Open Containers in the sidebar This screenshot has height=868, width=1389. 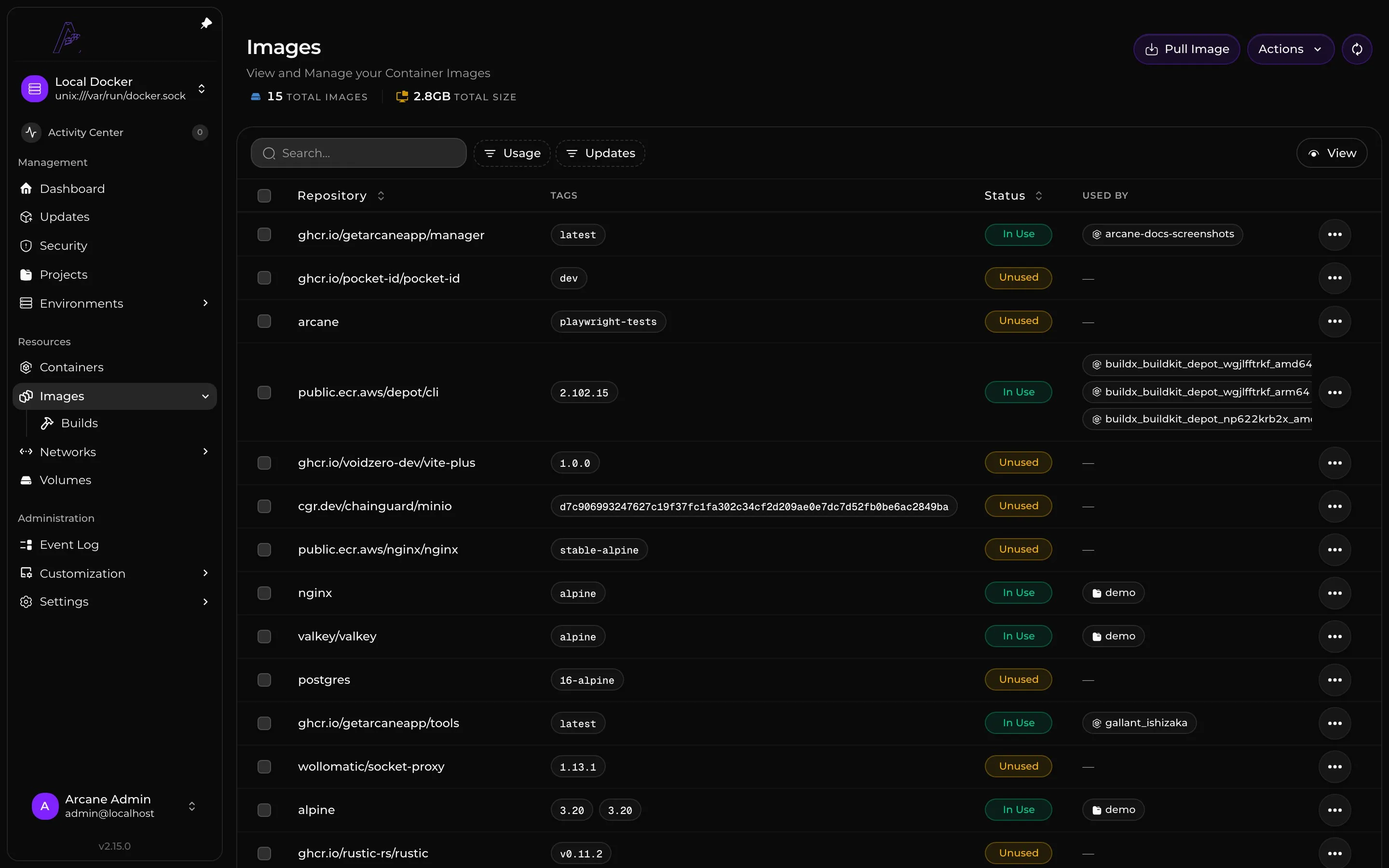[x=71, y=367]
